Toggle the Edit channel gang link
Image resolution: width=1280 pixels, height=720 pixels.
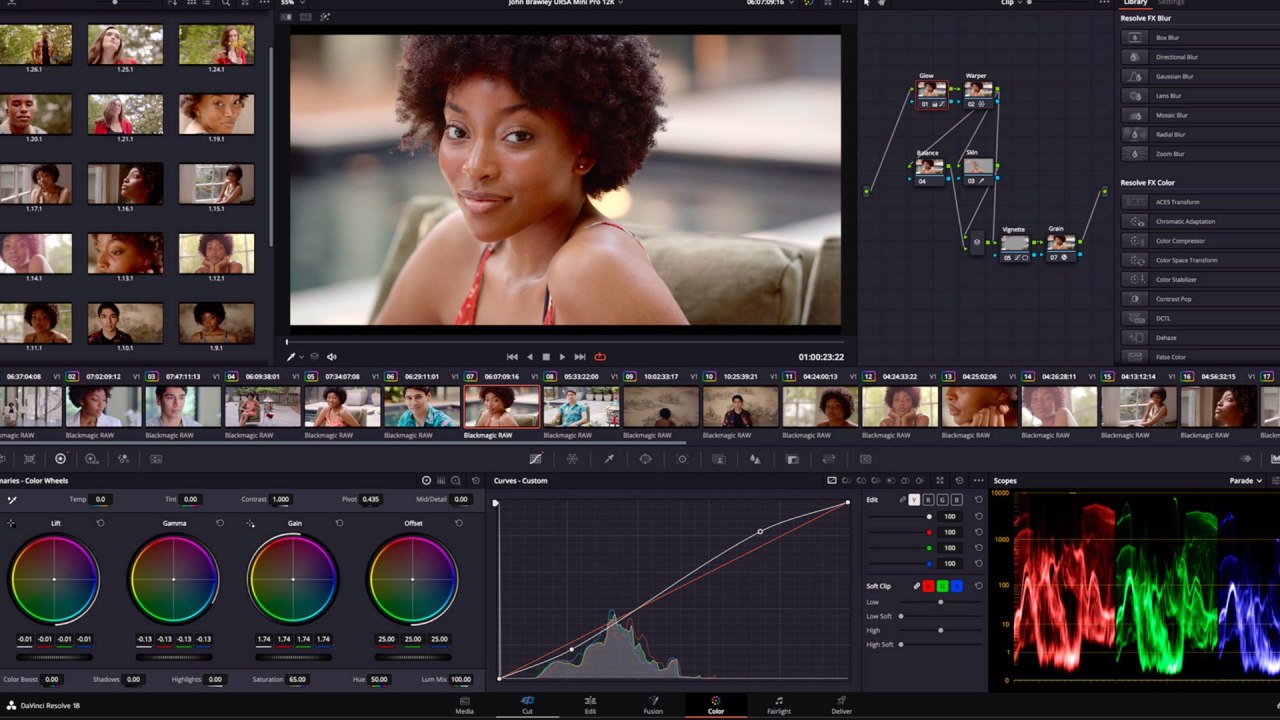[x=902, y=499]
